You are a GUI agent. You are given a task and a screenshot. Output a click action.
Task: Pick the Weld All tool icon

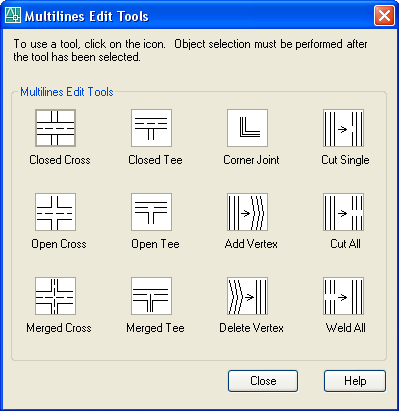pyautogui.click(x=343, y=296)
